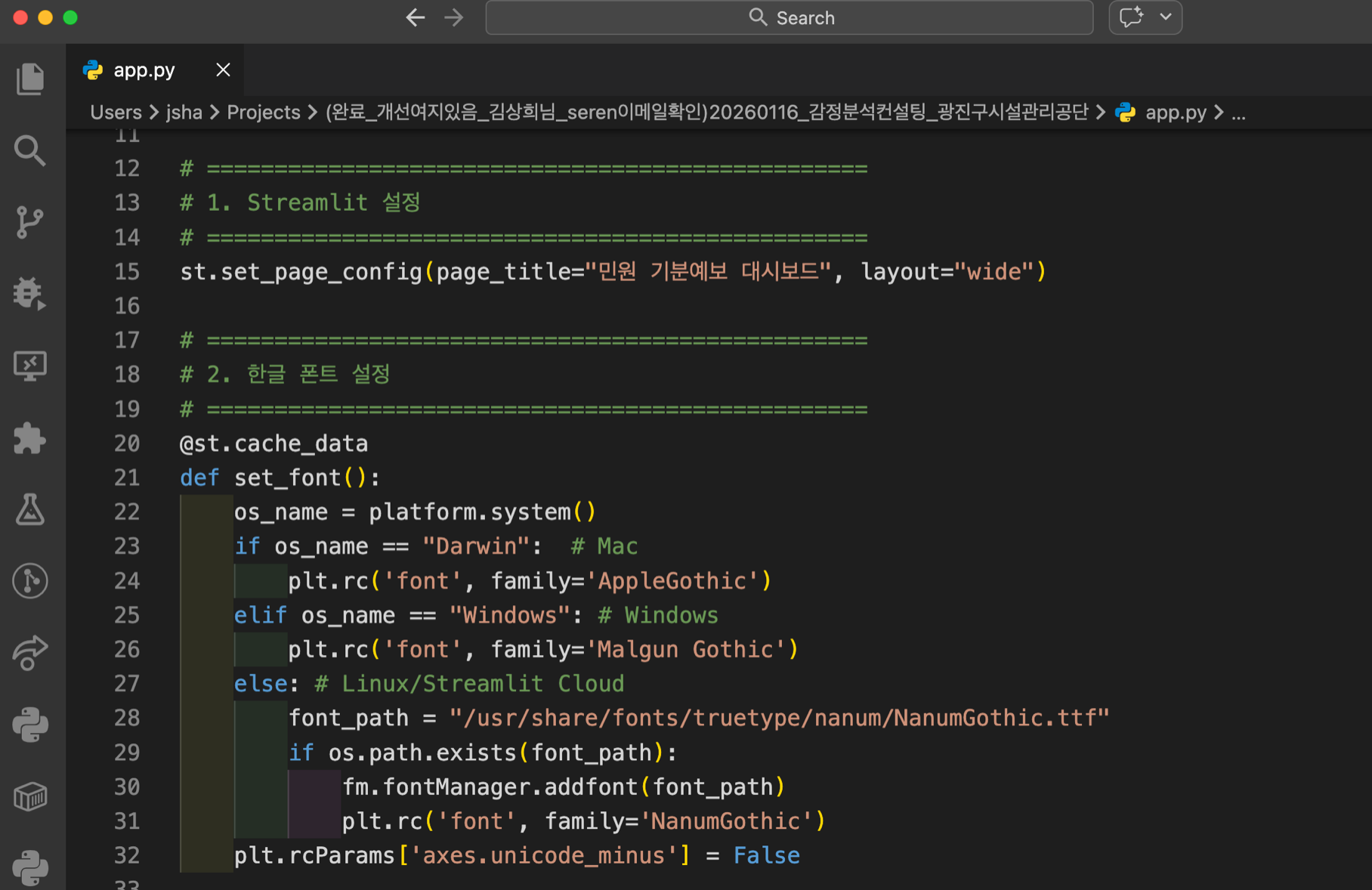Click on 'os.path.exists' in line 29
This screenshot has width=1372, height=890.
pyautogui.click(x=422, y=752)
